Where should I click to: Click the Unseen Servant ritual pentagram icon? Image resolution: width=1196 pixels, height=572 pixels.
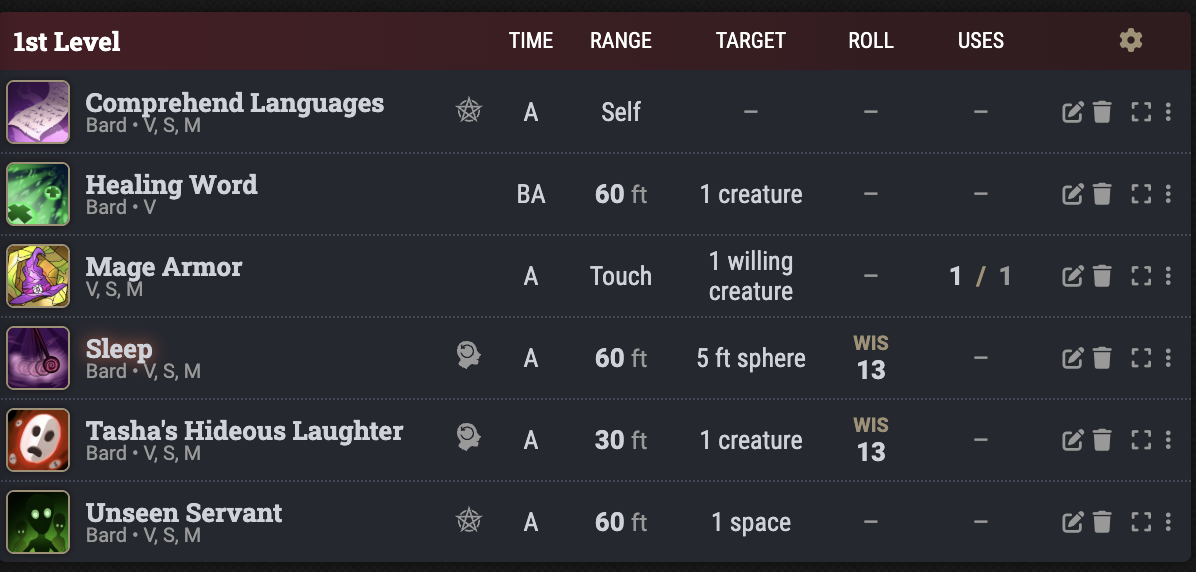point(468,522)
